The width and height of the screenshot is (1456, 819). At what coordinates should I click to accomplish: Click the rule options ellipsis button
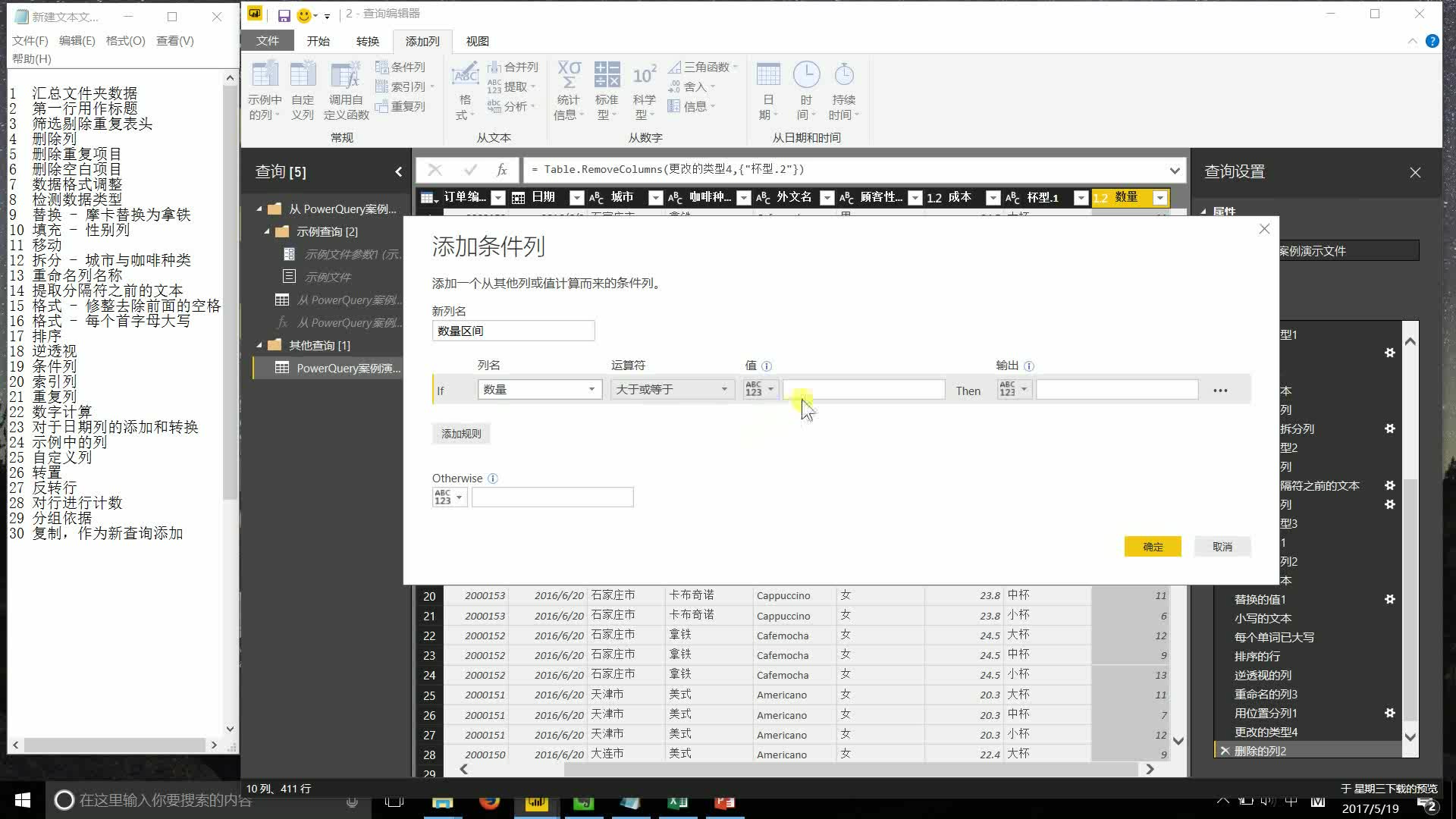click(1219, 391)
